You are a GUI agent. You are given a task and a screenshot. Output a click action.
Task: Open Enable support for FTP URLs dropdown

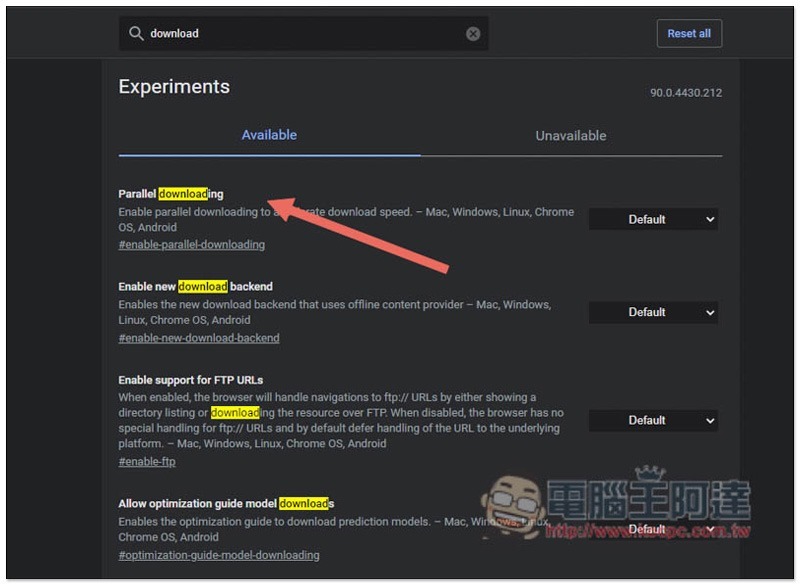point(654,420)
